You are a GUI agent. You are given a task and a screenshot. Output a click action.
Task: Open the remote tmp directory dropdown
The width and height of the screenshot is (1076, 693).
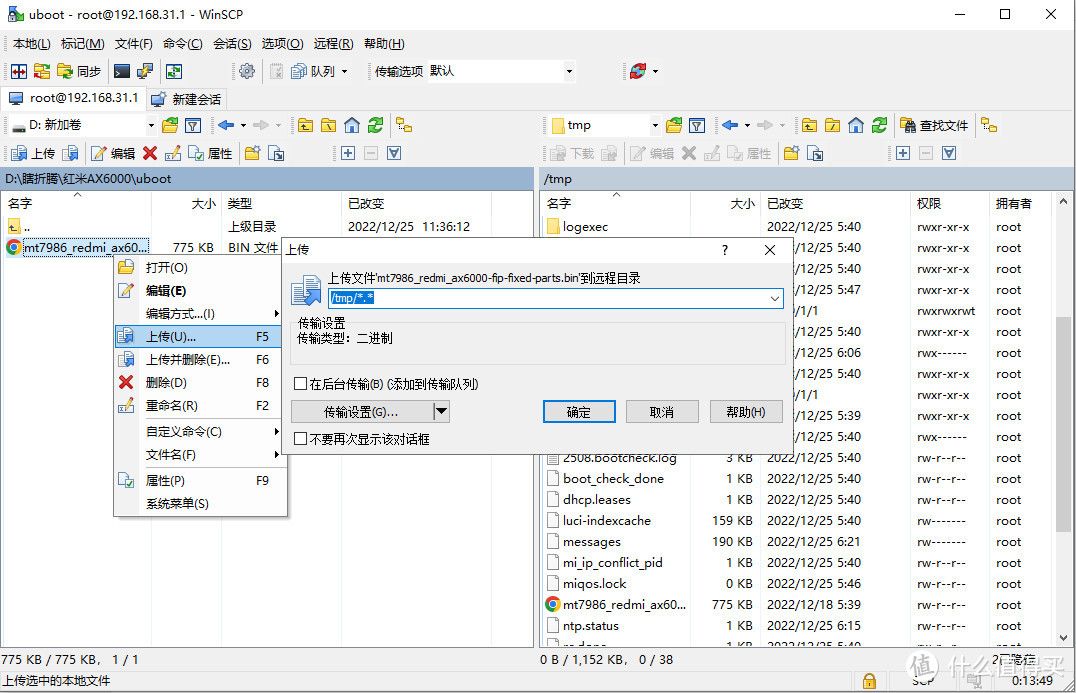[x=655, y=126]
